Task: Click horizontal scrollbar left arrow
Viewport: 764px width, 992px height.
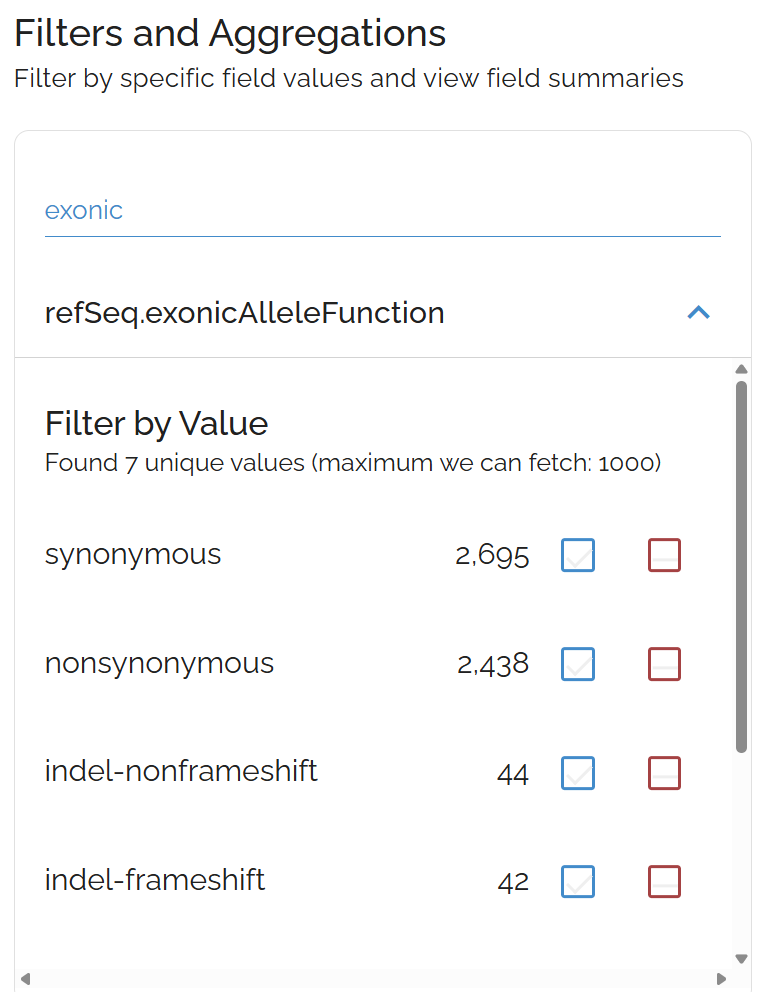Action: (27, 978)
